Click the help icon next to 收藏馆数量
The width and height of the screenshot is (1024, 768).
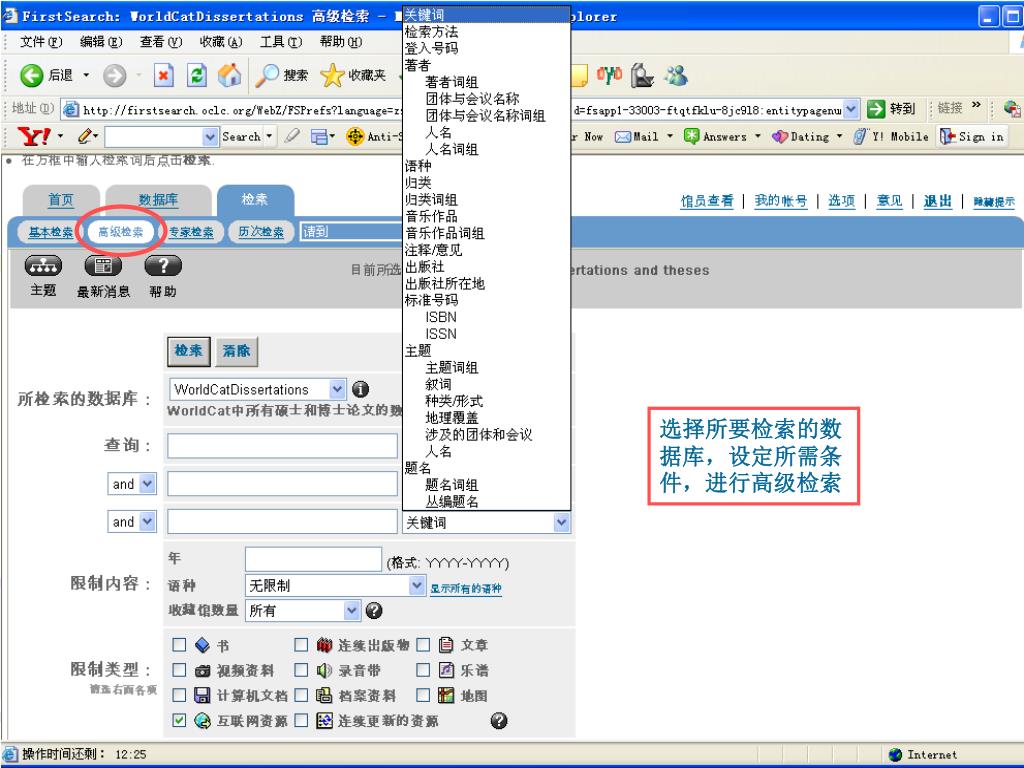click(374, 611)
